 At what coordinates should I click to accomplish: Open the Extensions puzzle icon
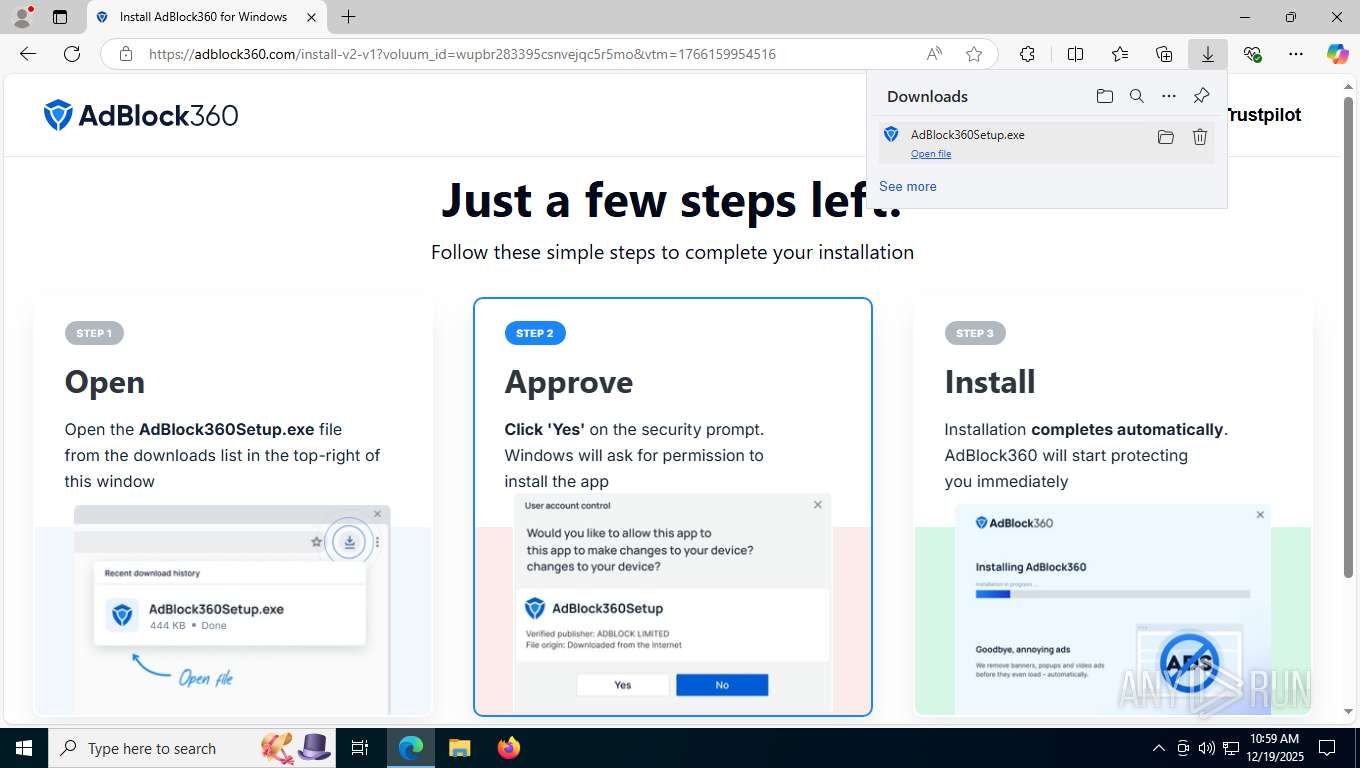click(x=1027, y=54)
